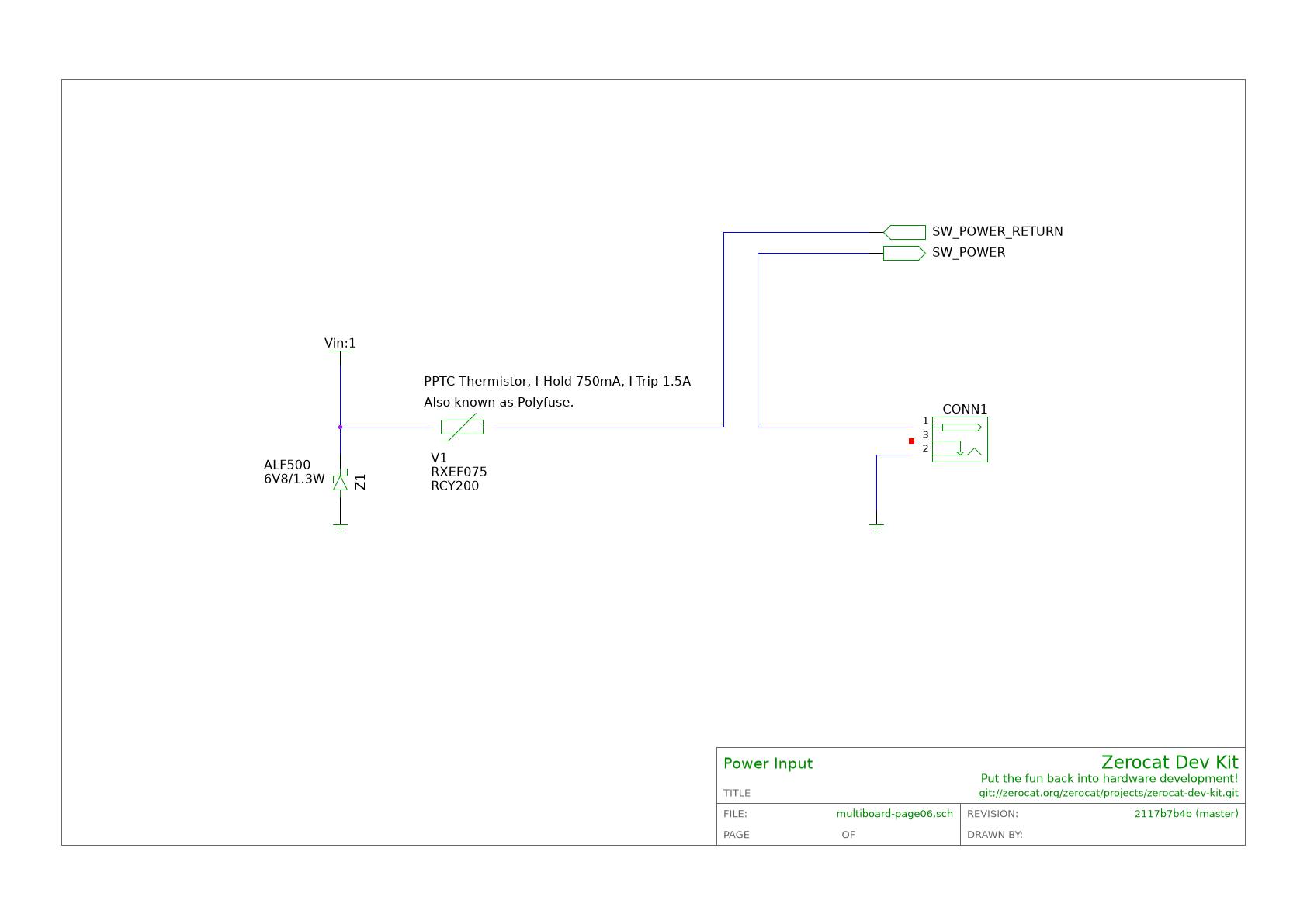Click the PPTC Thermistor I-Hold description text
1307x924 pixels.
pyautogui.click(x=557, y=381)
